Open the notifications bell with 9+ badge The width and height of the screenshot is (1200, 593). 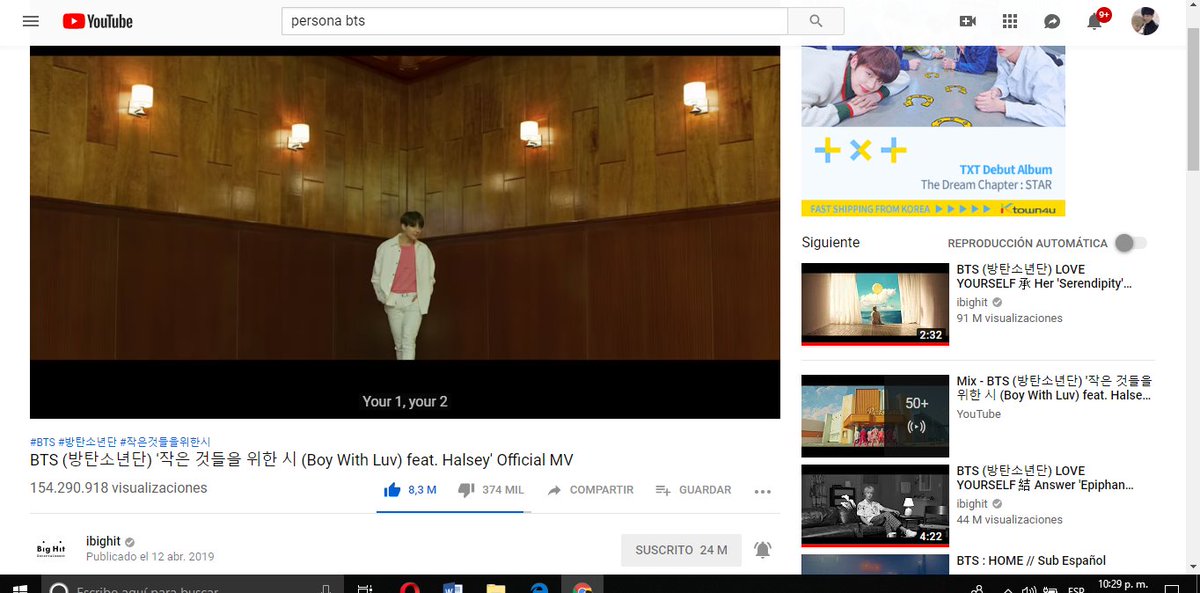click(1096, 20)
